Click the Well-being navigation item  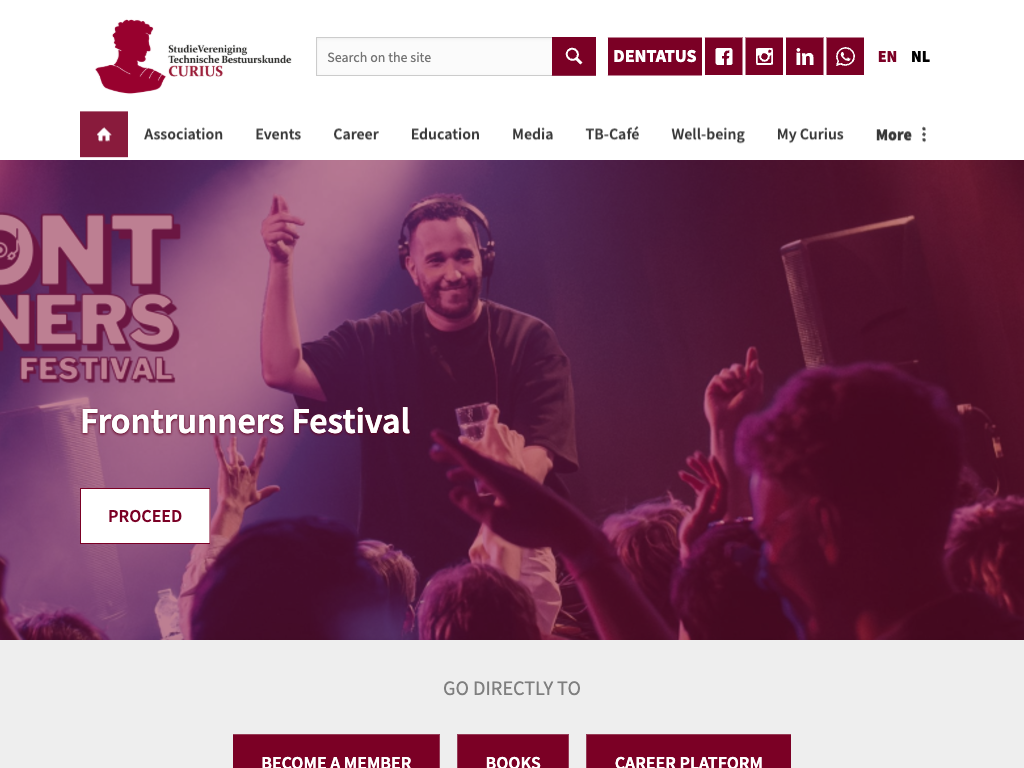click(708, 135)
